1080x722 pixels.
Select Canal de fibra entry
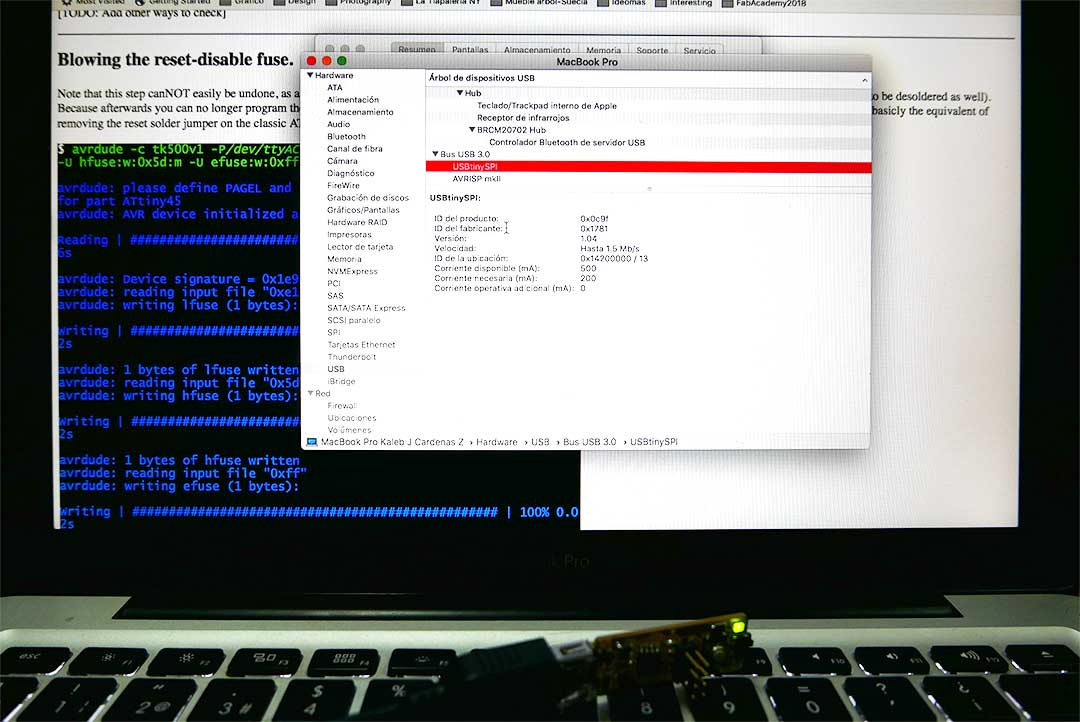click(x=355, y=149)
